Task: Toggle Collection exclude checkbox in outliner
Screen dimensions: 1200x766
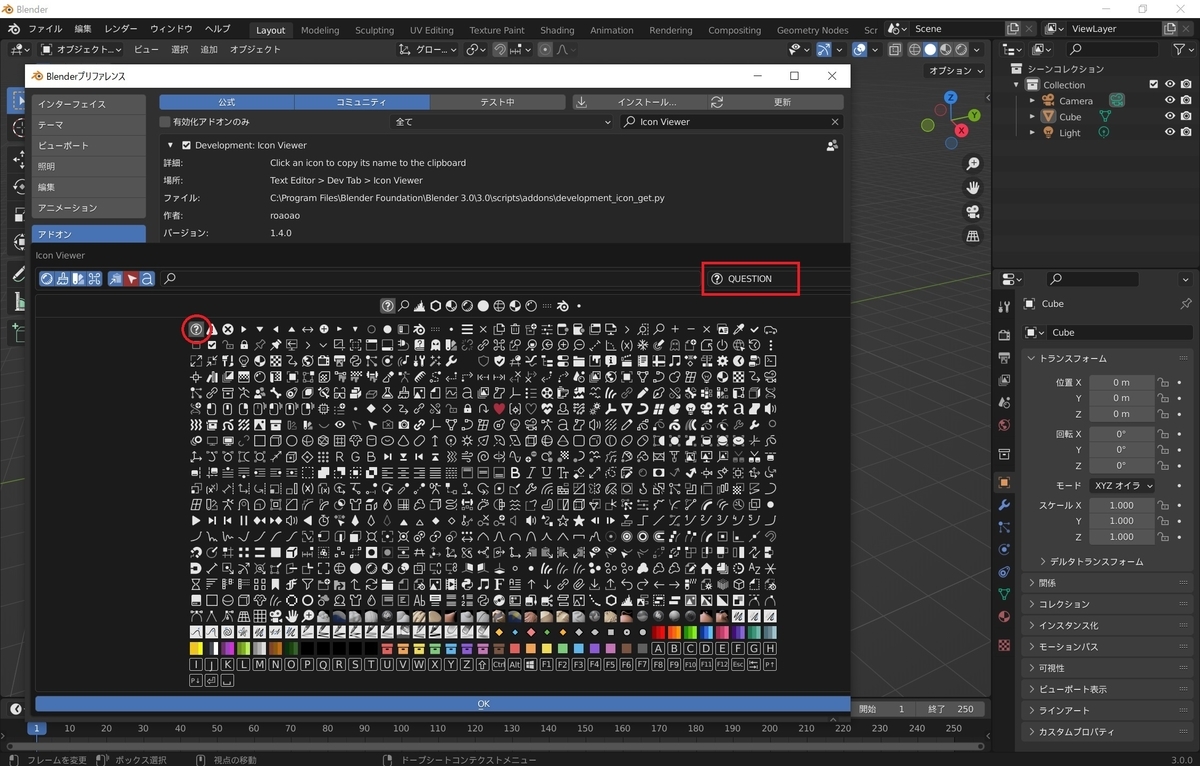Action: pyautogui.click(x=1153, y=85)
